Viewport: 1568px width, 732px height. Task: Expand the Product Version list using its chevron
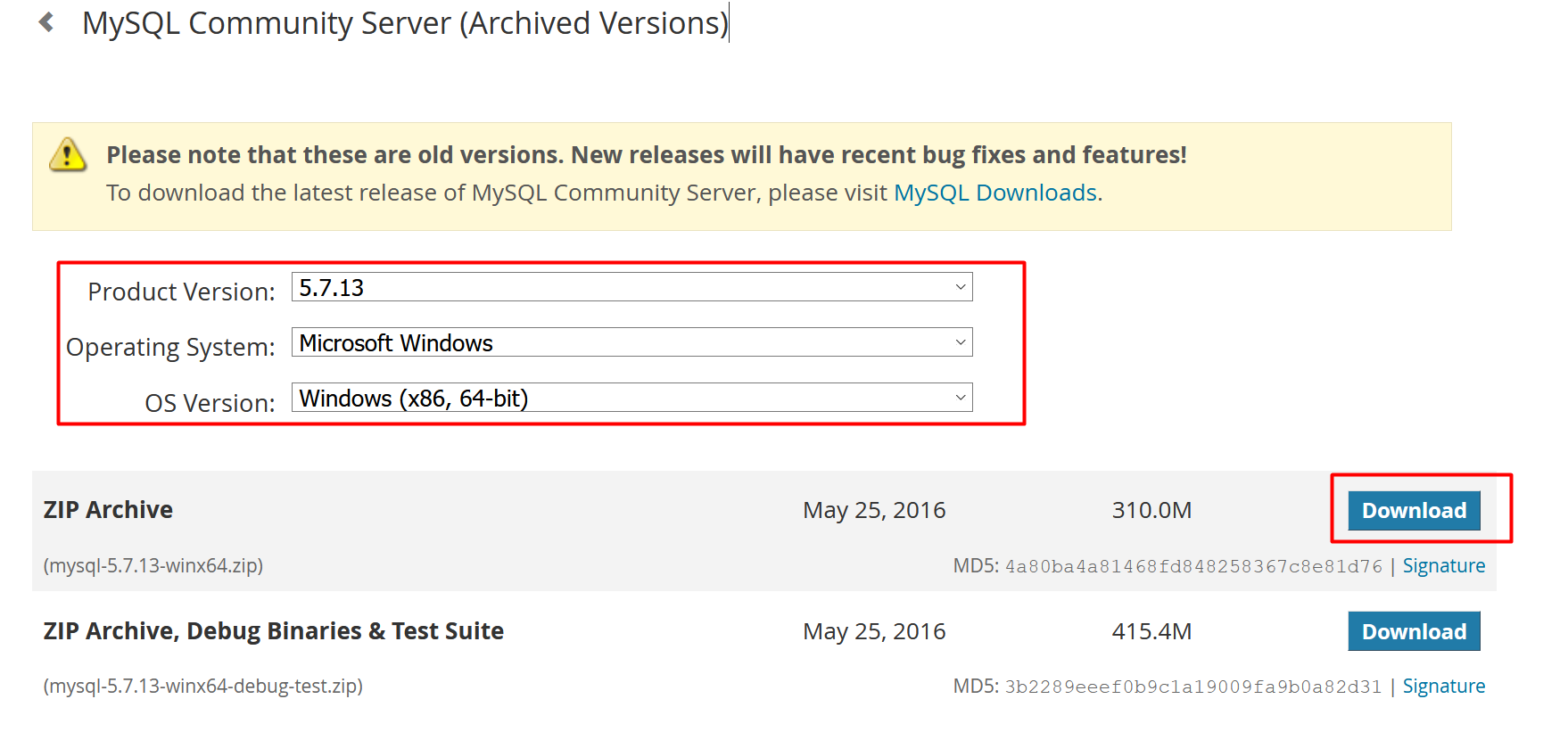pyautogui.click(x=959, y=287)
